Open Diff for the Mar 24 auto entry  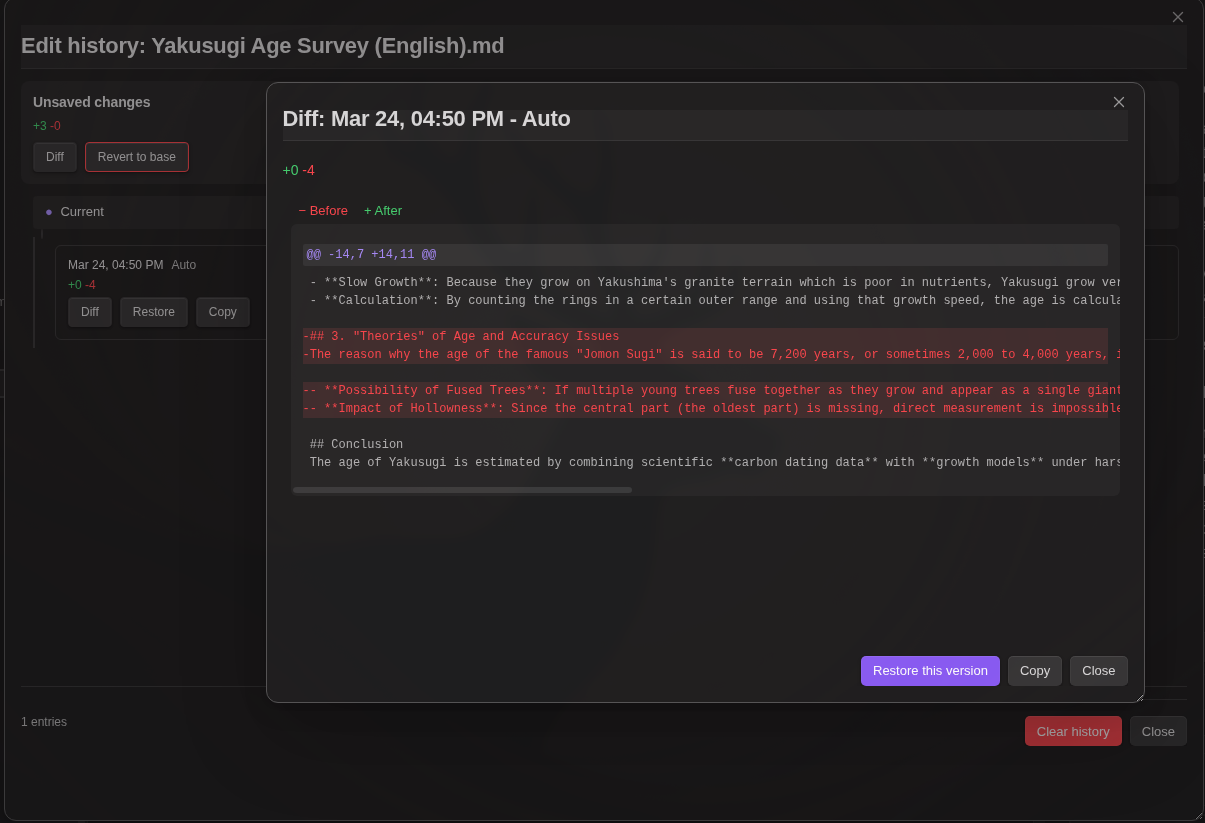[90, 311]
